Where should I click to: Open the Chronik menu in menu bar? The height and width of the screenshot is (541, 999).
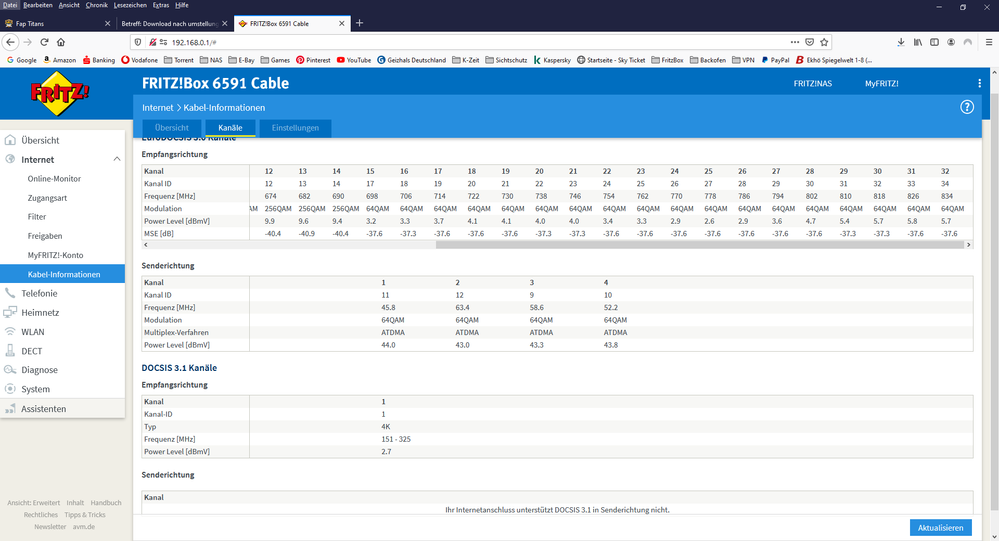96,5
